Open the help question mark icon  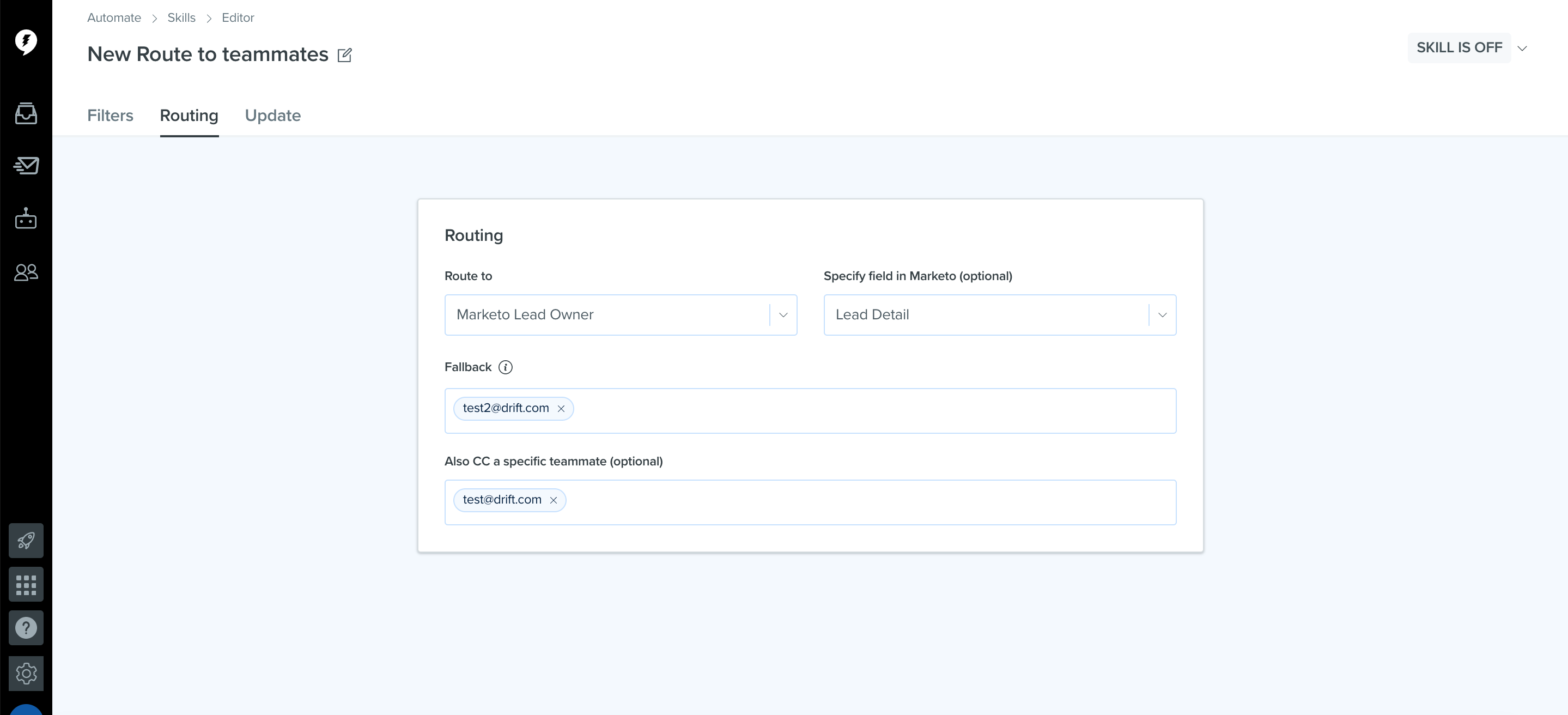26,628
